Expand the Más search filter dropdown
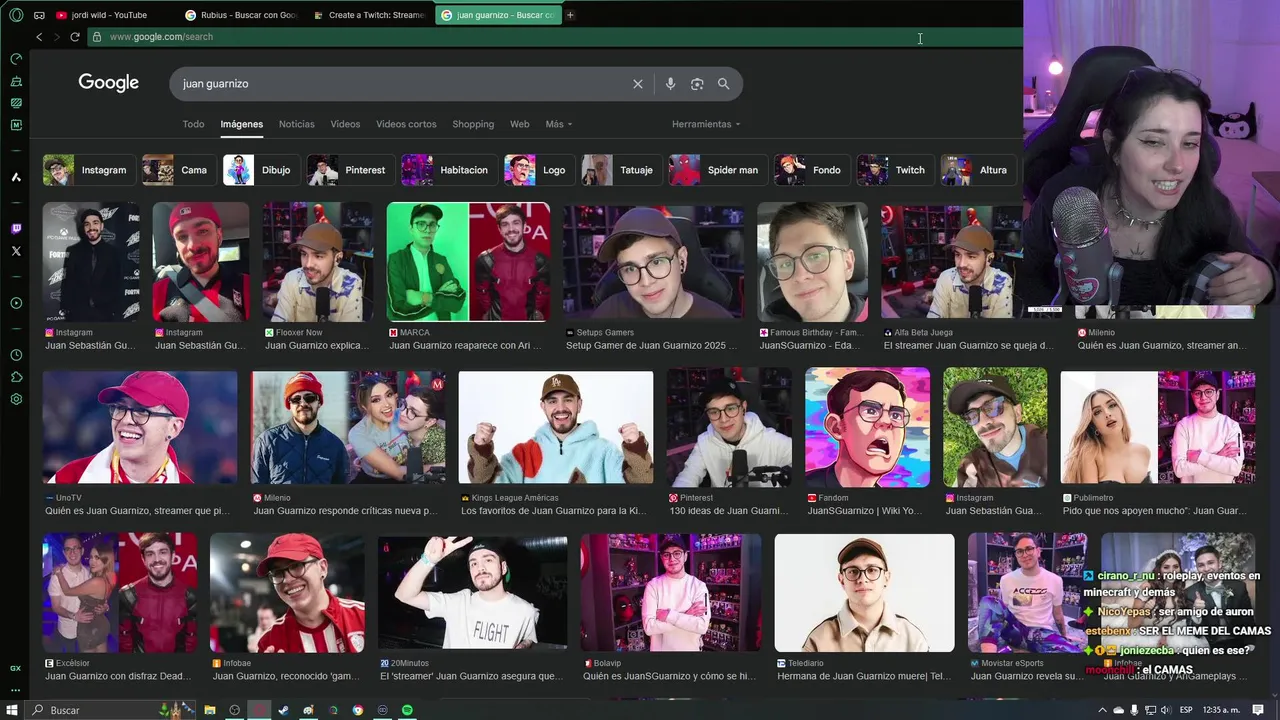 tap(559, 124)
